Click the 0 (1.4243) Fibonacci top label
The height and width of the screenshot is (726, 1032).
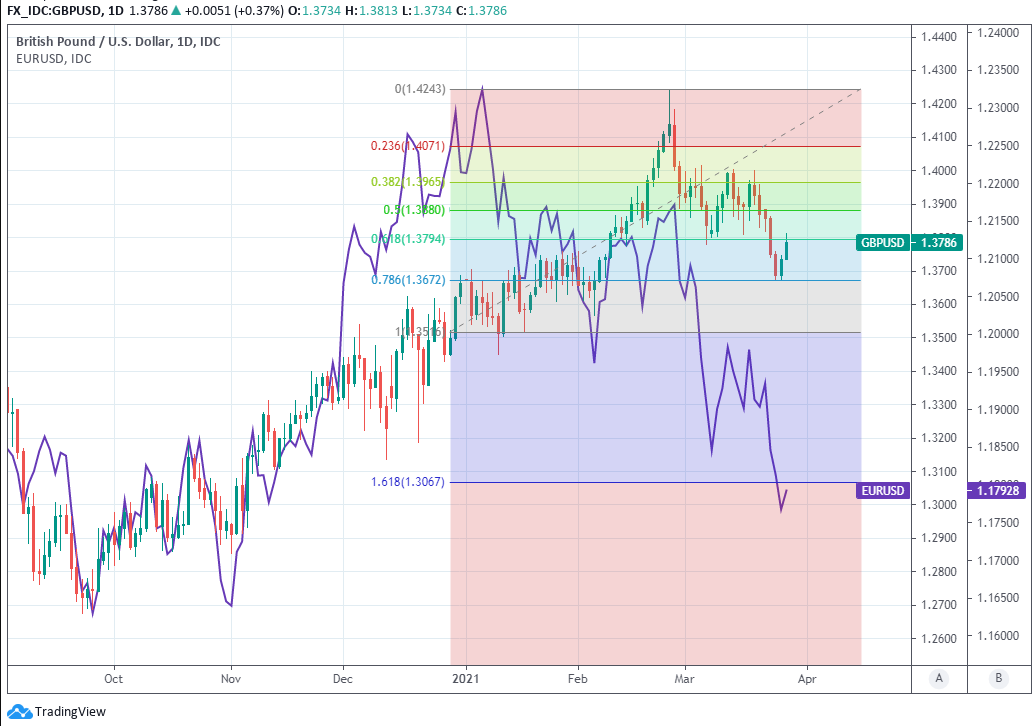(420, 89)
